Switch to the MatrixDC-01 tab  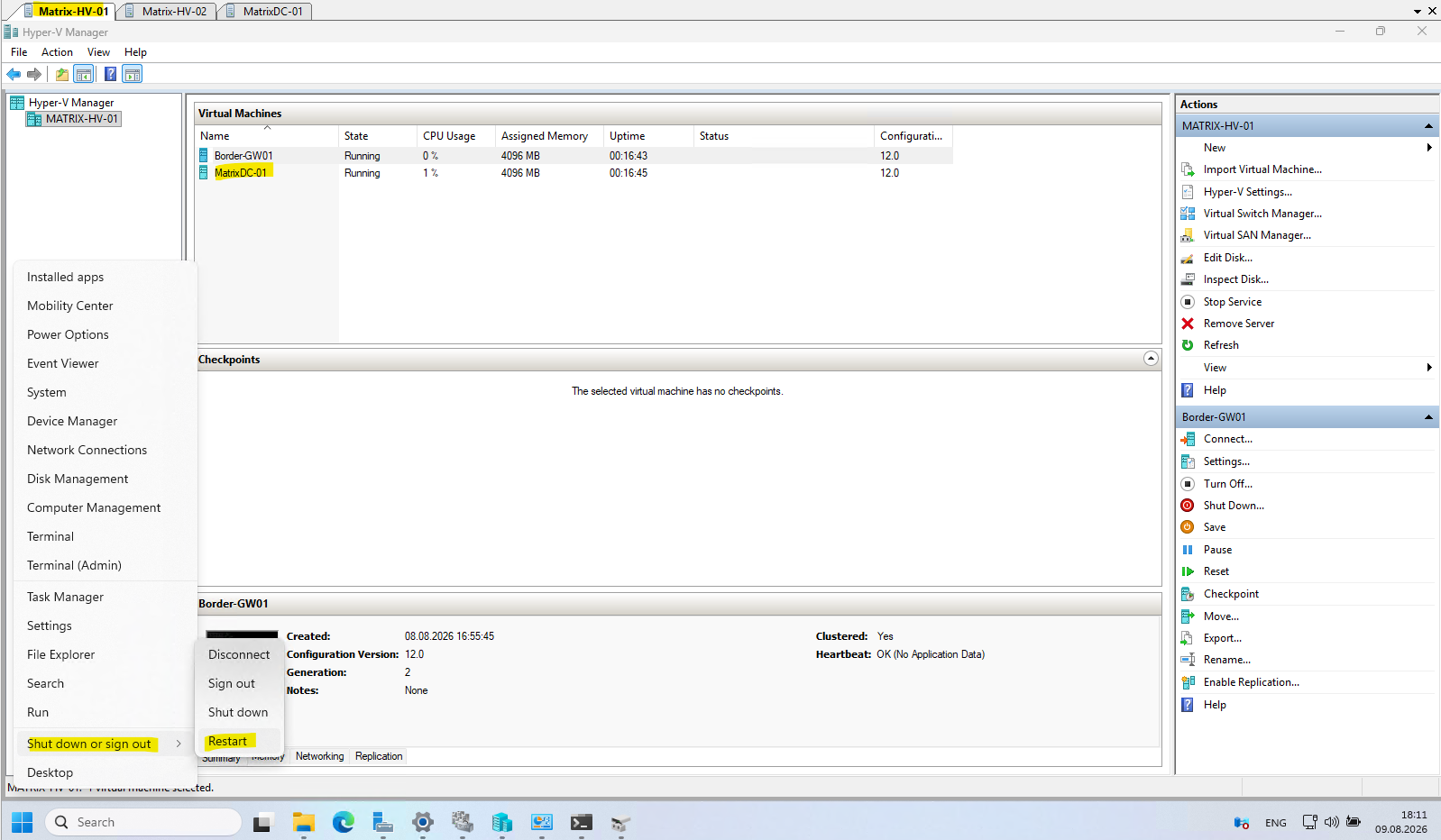[265, 12]
